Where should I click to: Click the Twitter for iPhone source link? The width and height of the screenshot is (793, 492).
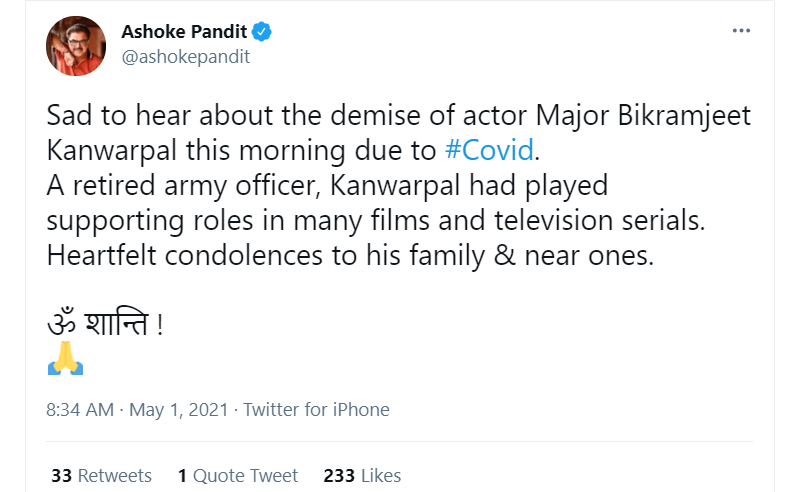coord(316,410)
